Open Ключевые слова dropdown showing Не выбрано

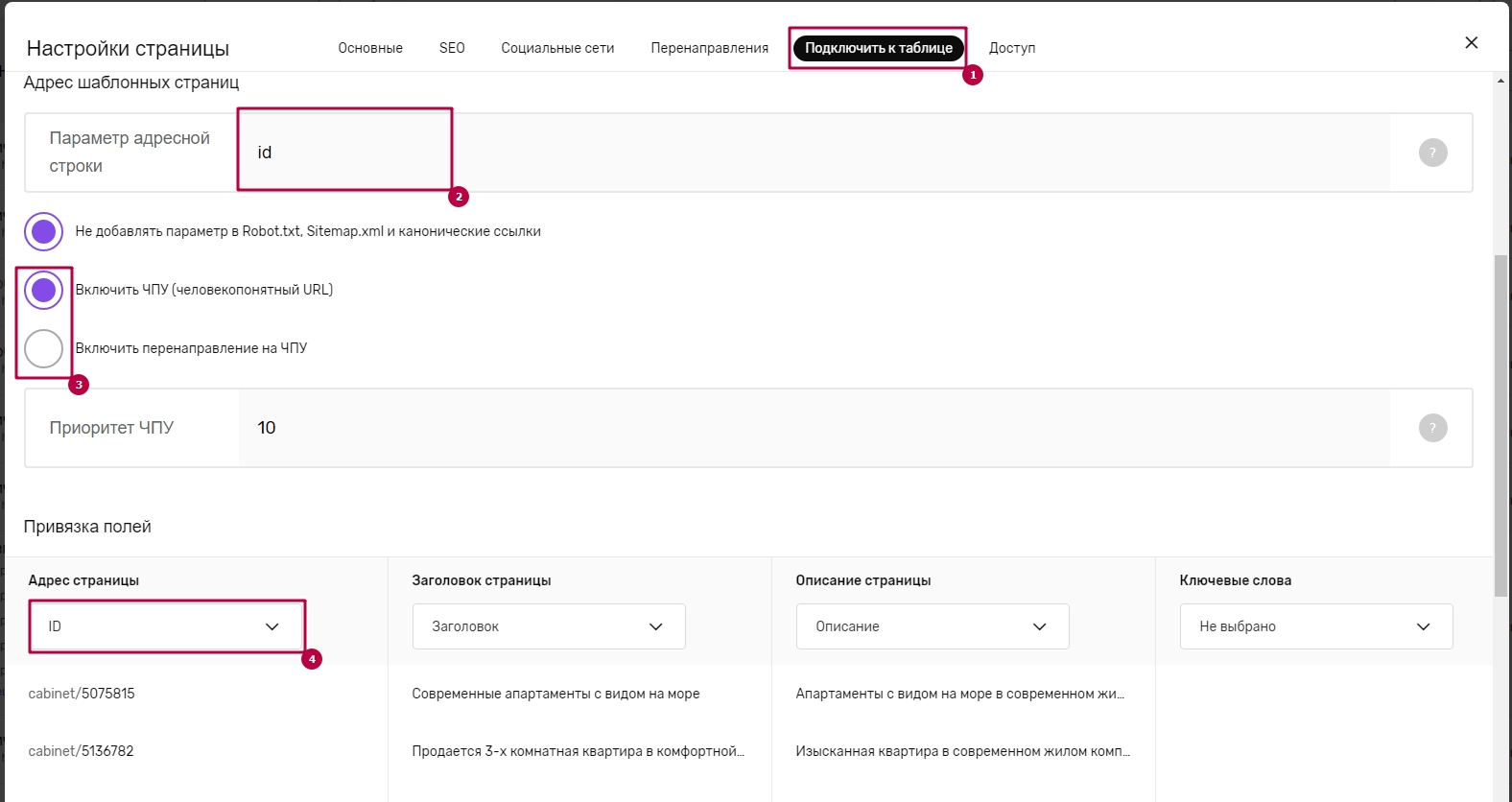pyautogui.click(x=1316, y=626)
